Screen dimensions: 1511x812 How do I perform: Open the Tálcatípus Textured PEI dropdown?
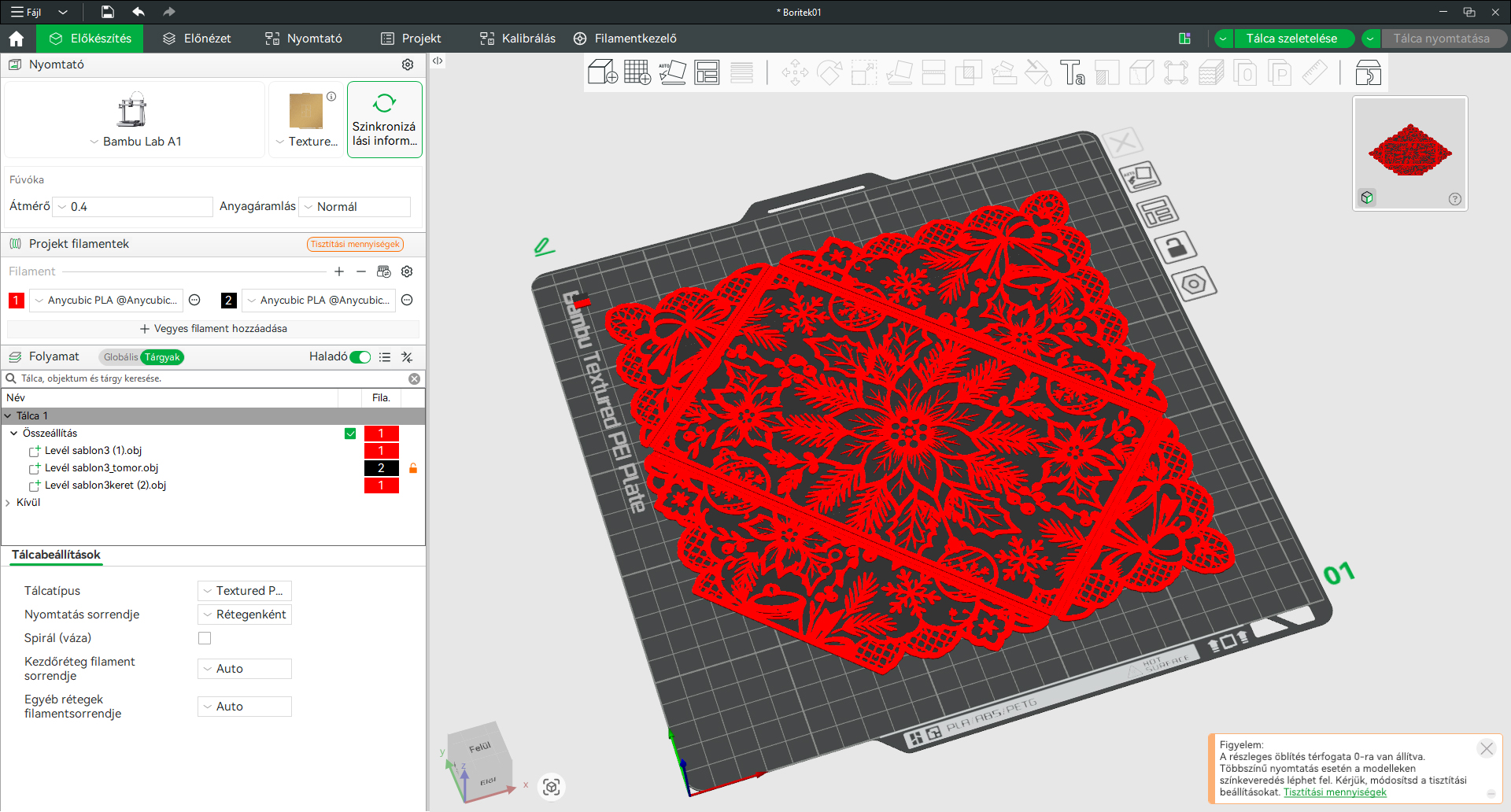pos(245,591)
